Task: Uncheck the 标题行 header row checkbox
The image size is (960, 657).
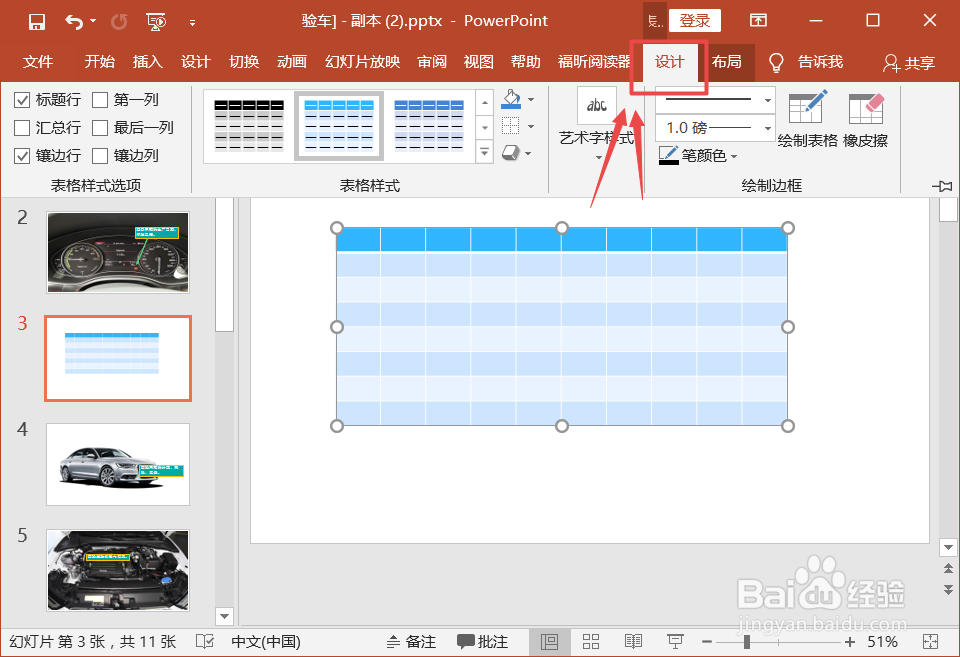Action: (22, 100)
